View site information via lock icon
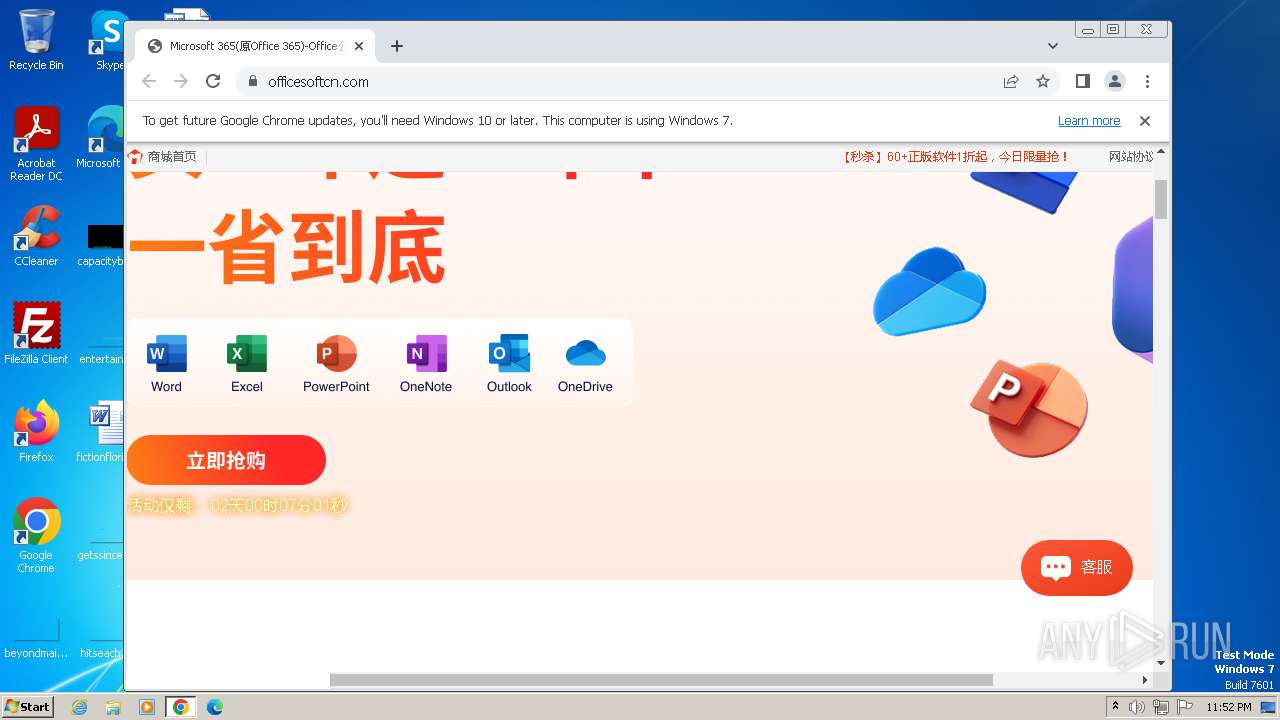 252,81
